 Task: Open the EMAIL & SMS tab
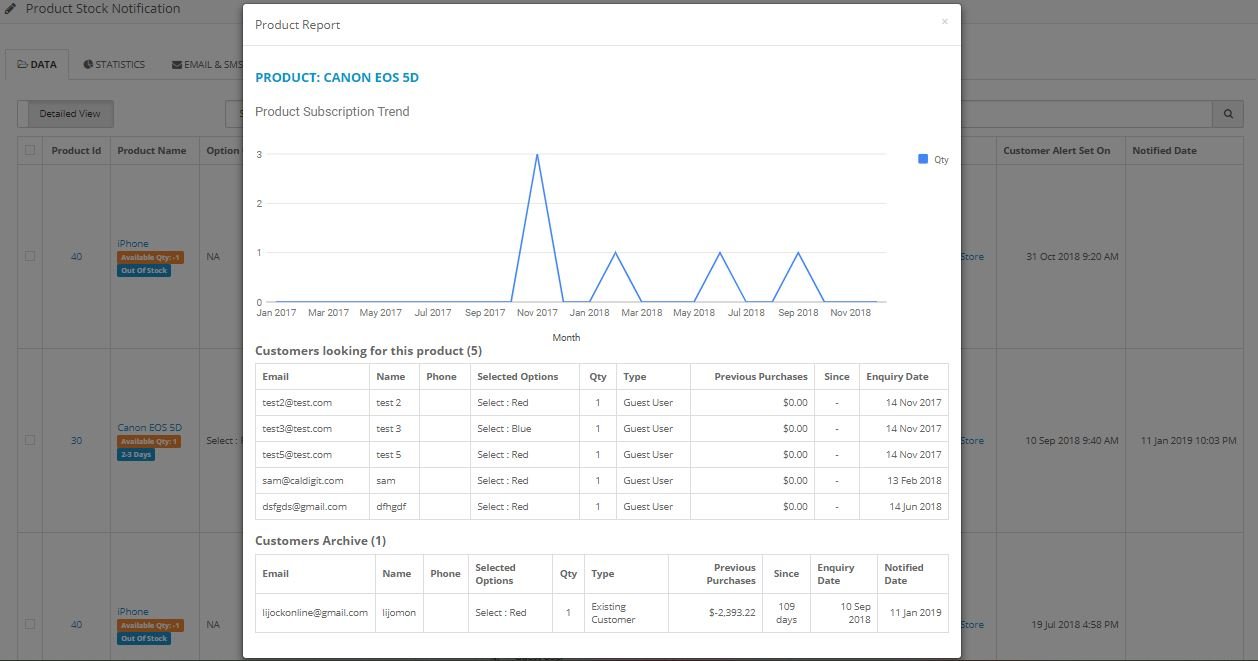tap(206, 64)
